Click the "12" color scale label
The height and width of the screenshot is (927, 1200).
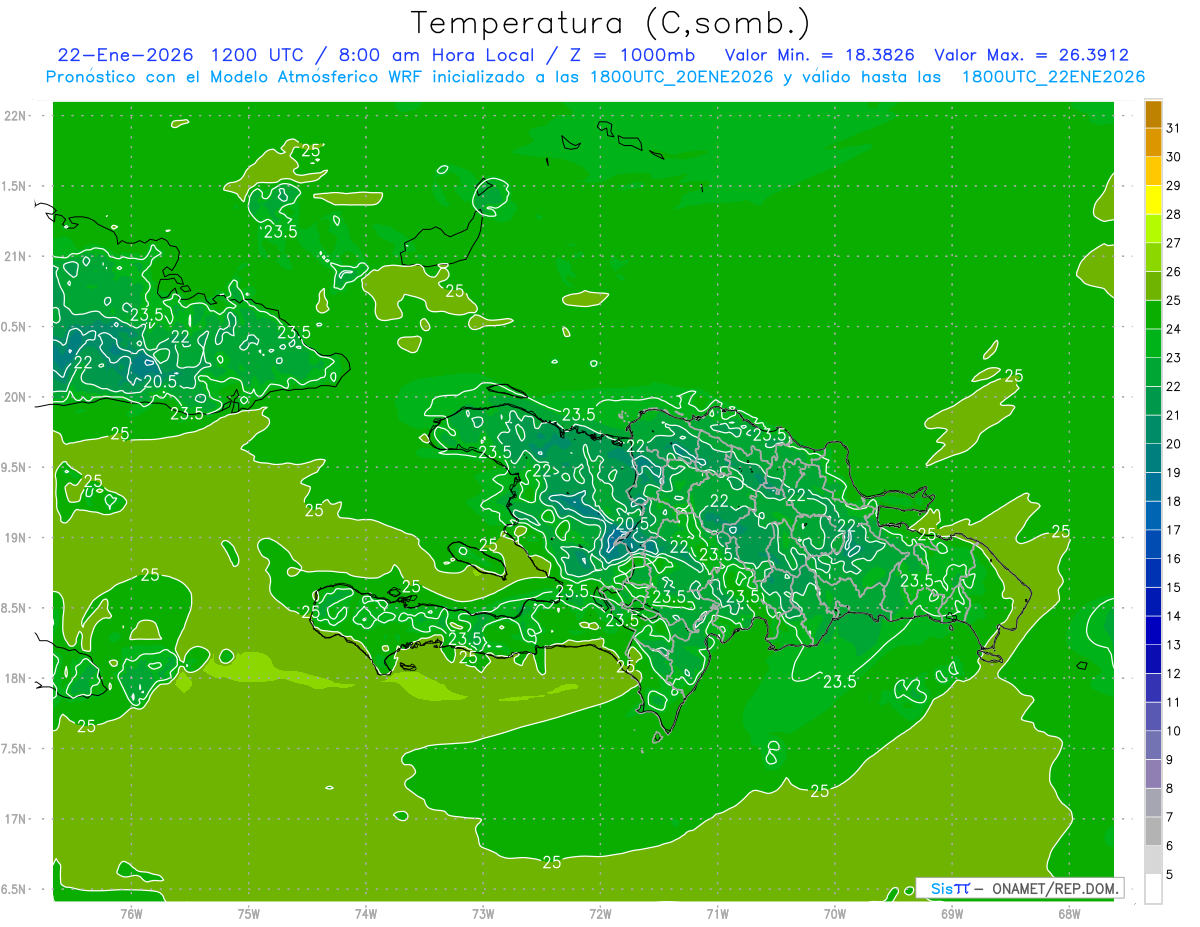coord(1174,674)
